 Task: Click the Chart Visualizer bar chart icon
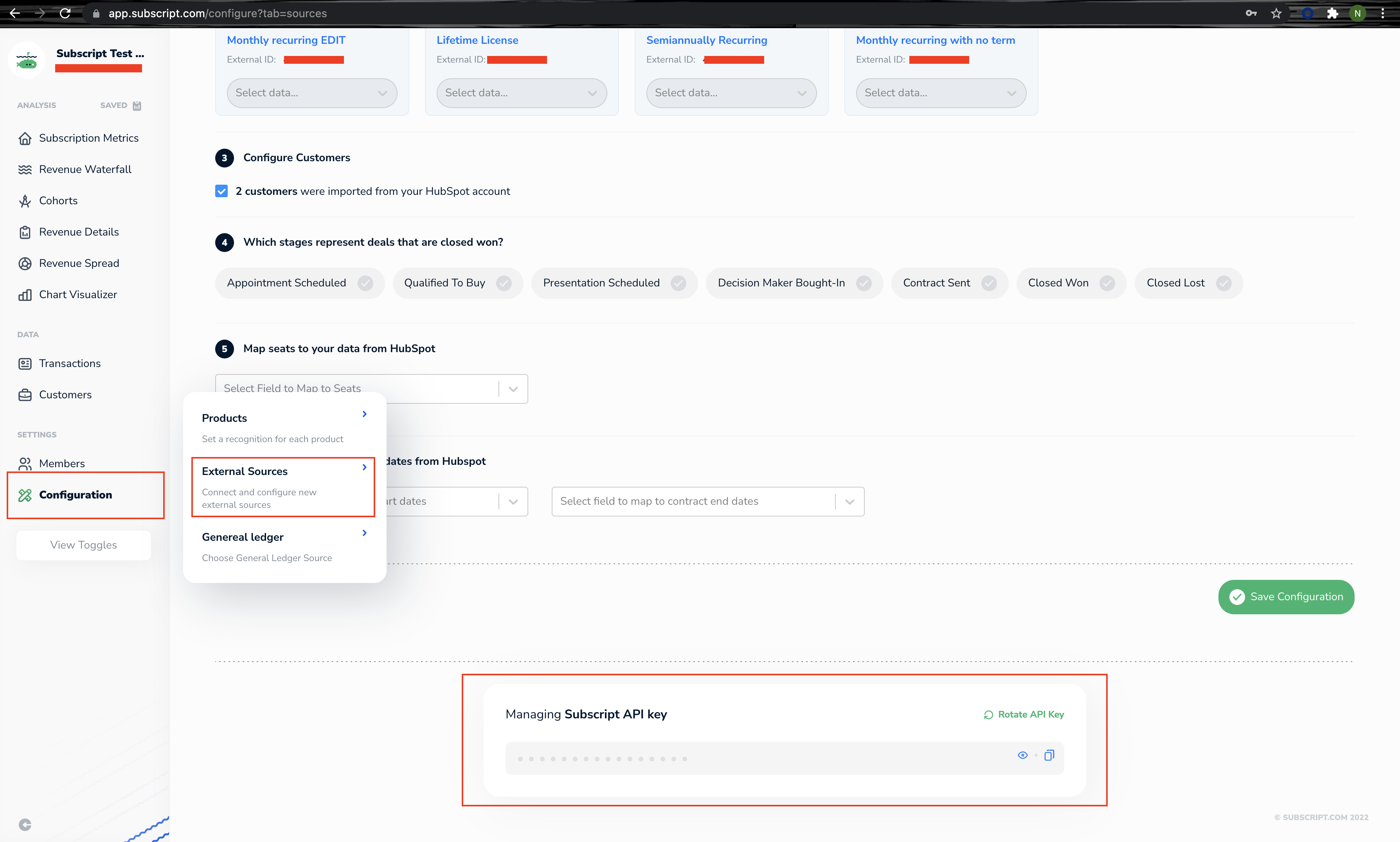[25, 295]
